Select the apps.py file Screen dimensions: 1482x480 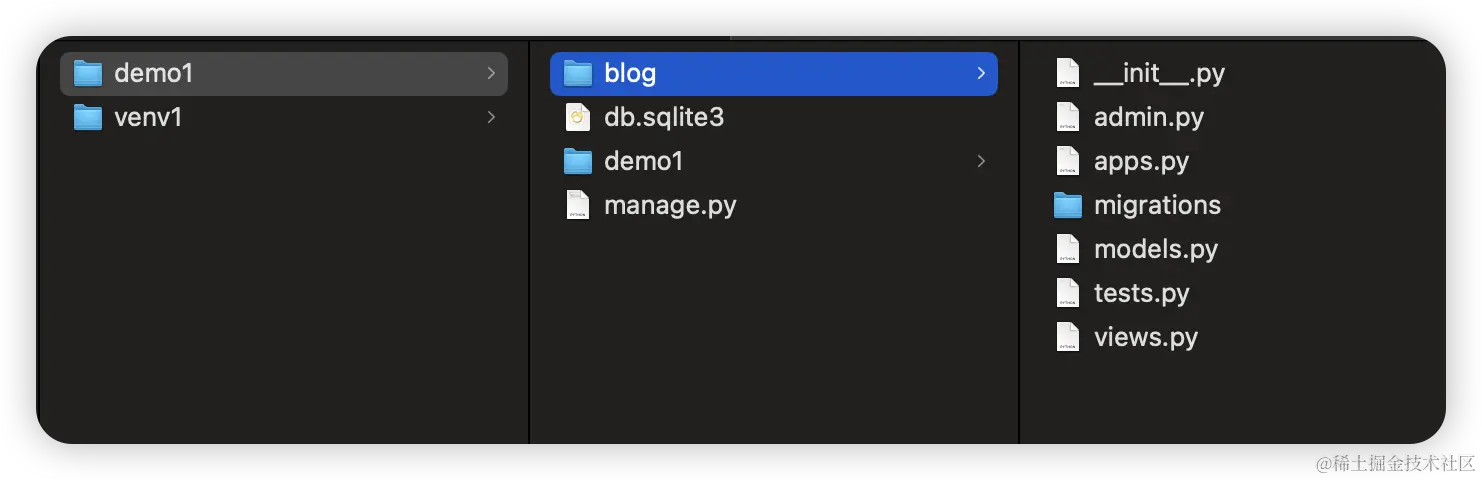pyautogui.click(x=1141, y=161)
